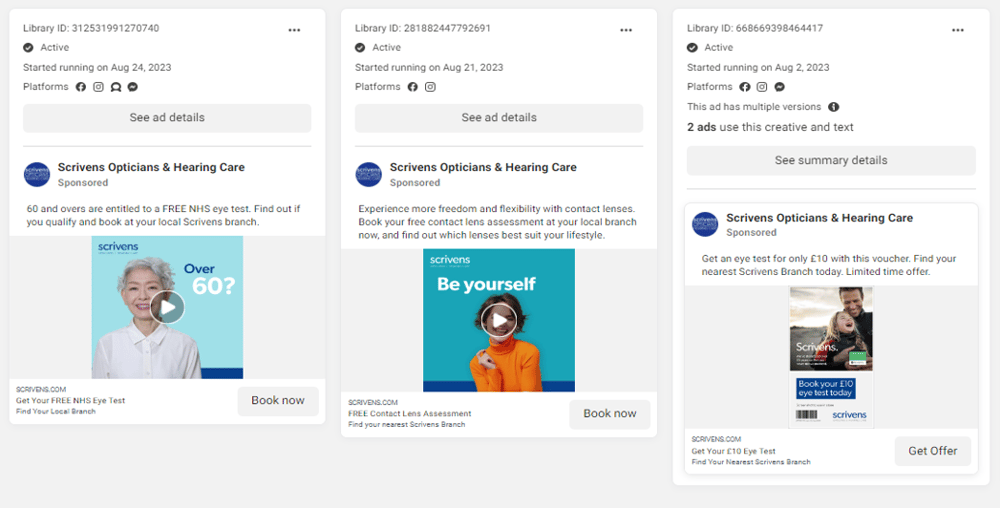This screenshot has height=508, width=1000.
Task: Click the Facebook platform icon on ad 668669398464417
Action: pyautogui.click(x=745, y=87)
